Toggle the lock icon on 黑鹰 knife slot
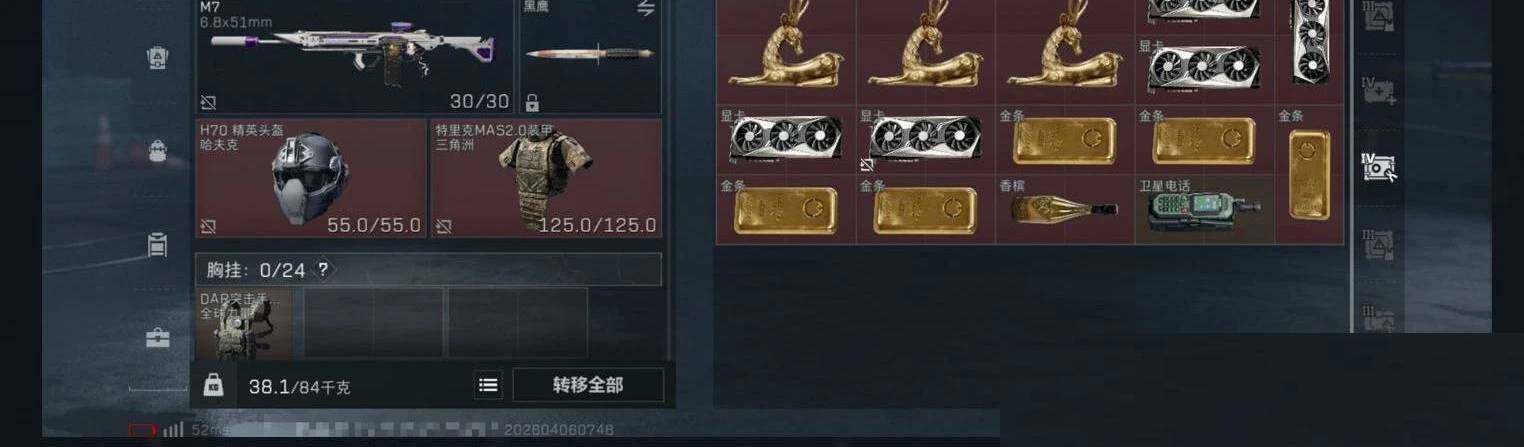The height and width of the screenshot is (447, 1524). pos(532,102)
